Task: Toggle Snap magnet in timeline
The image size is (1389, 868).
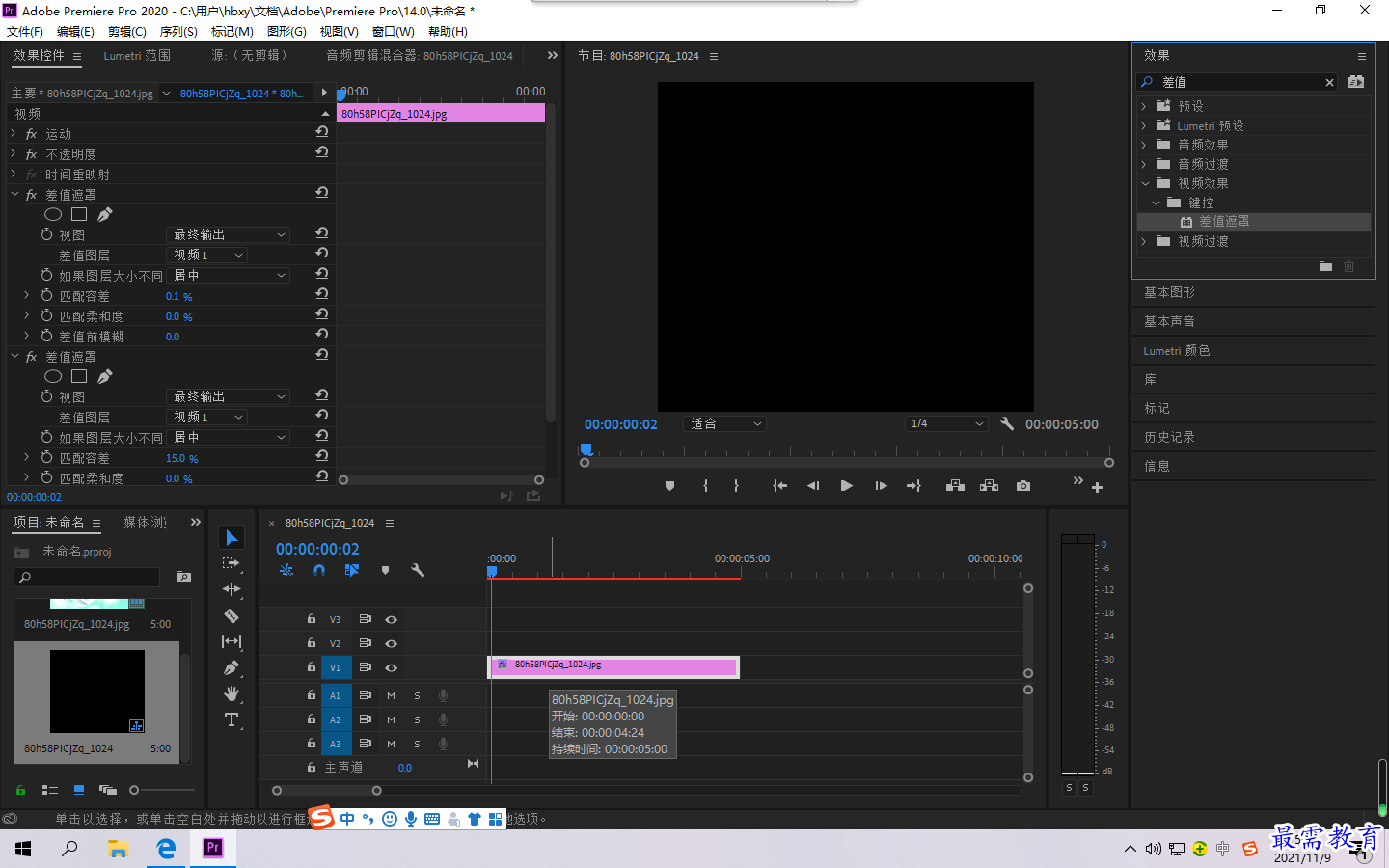Action: [x=319, y=571]
